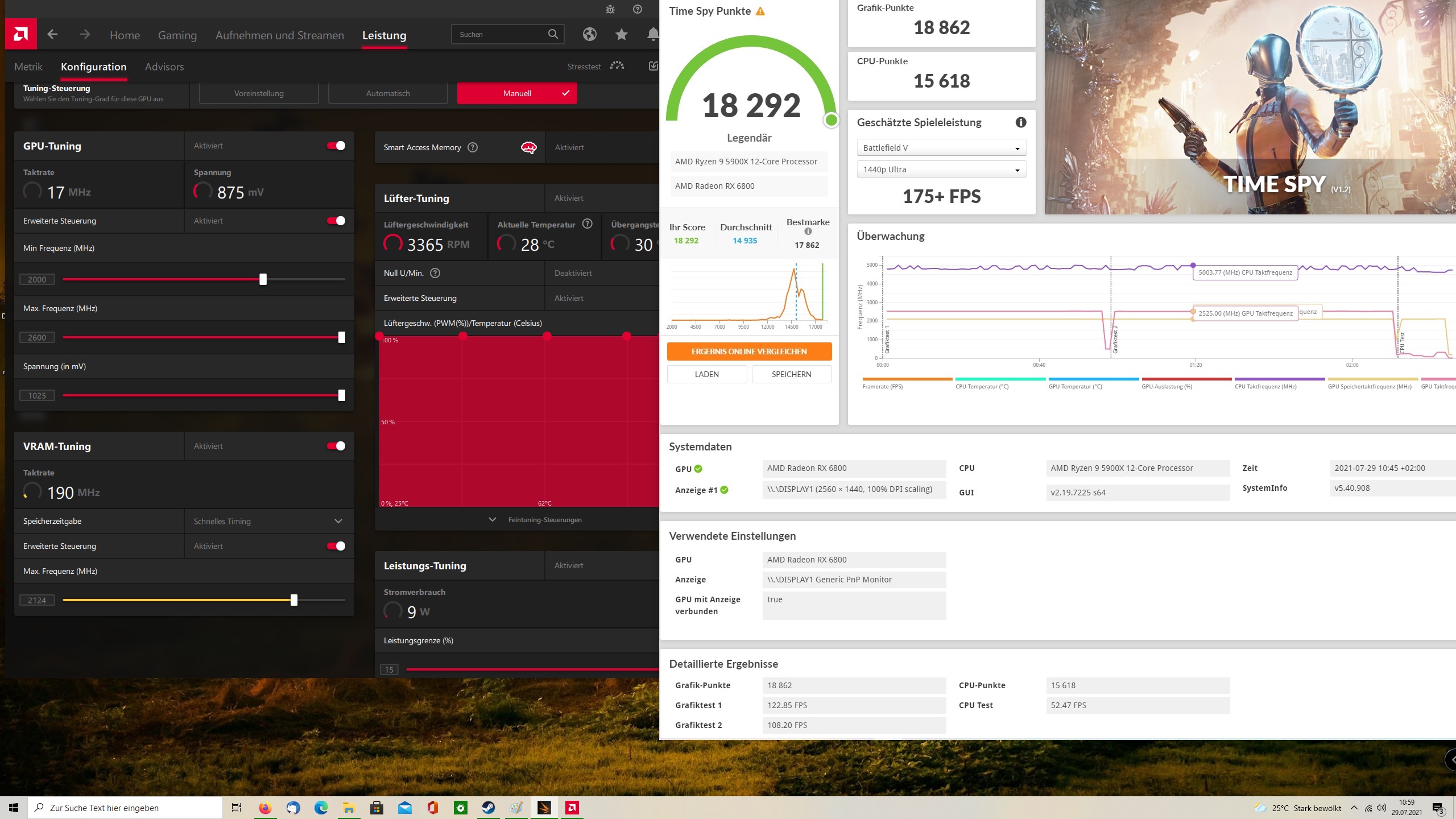Switch to the Metrik tab
The height and width of the screenshot is (819, 1456).
tap(28, 67)
